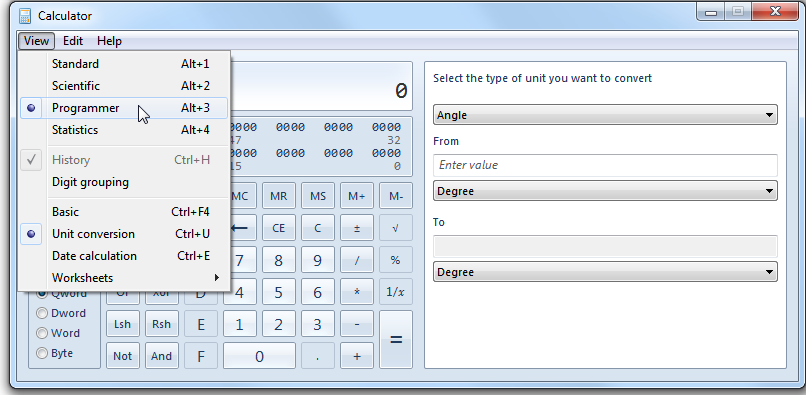Image resolution: width=806 pixels, height=395 pixels.
Task: Click the M+ memory add button
Action: click(x=357, y=196)
